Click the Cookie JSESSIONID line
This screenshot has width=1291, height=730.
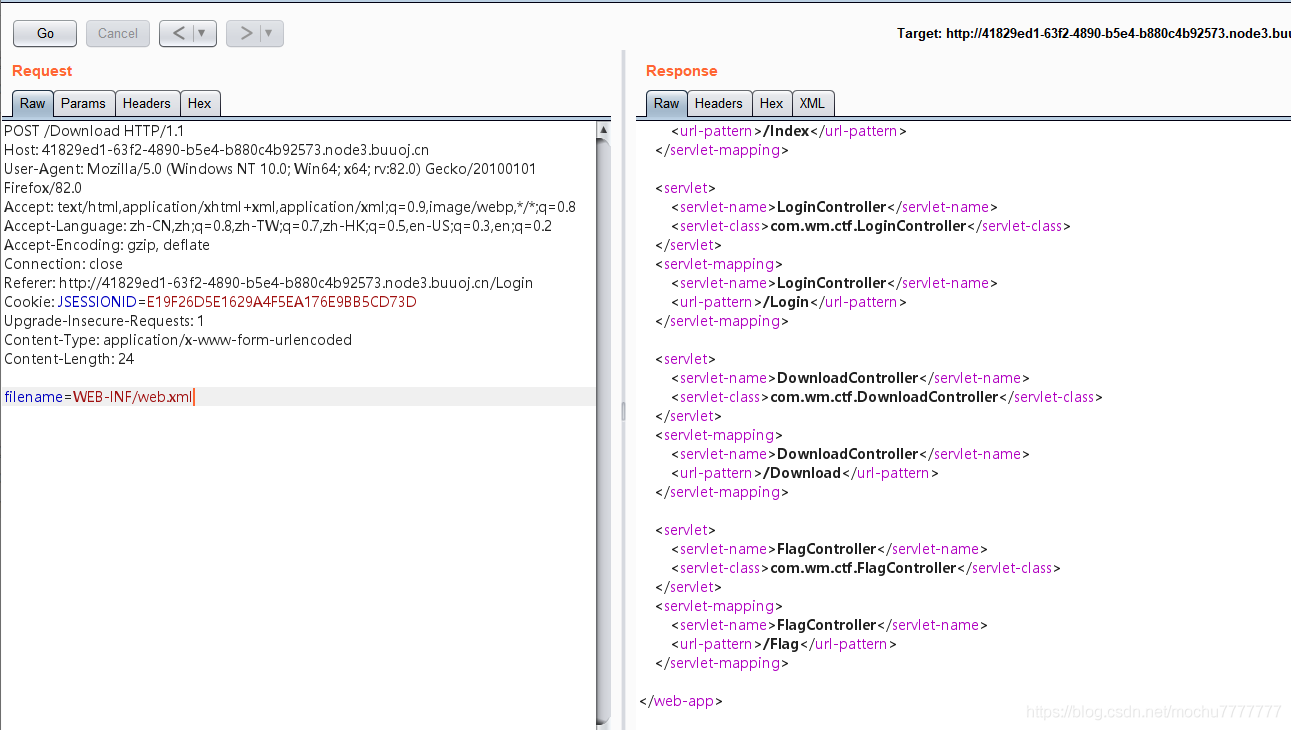point(210,302)
